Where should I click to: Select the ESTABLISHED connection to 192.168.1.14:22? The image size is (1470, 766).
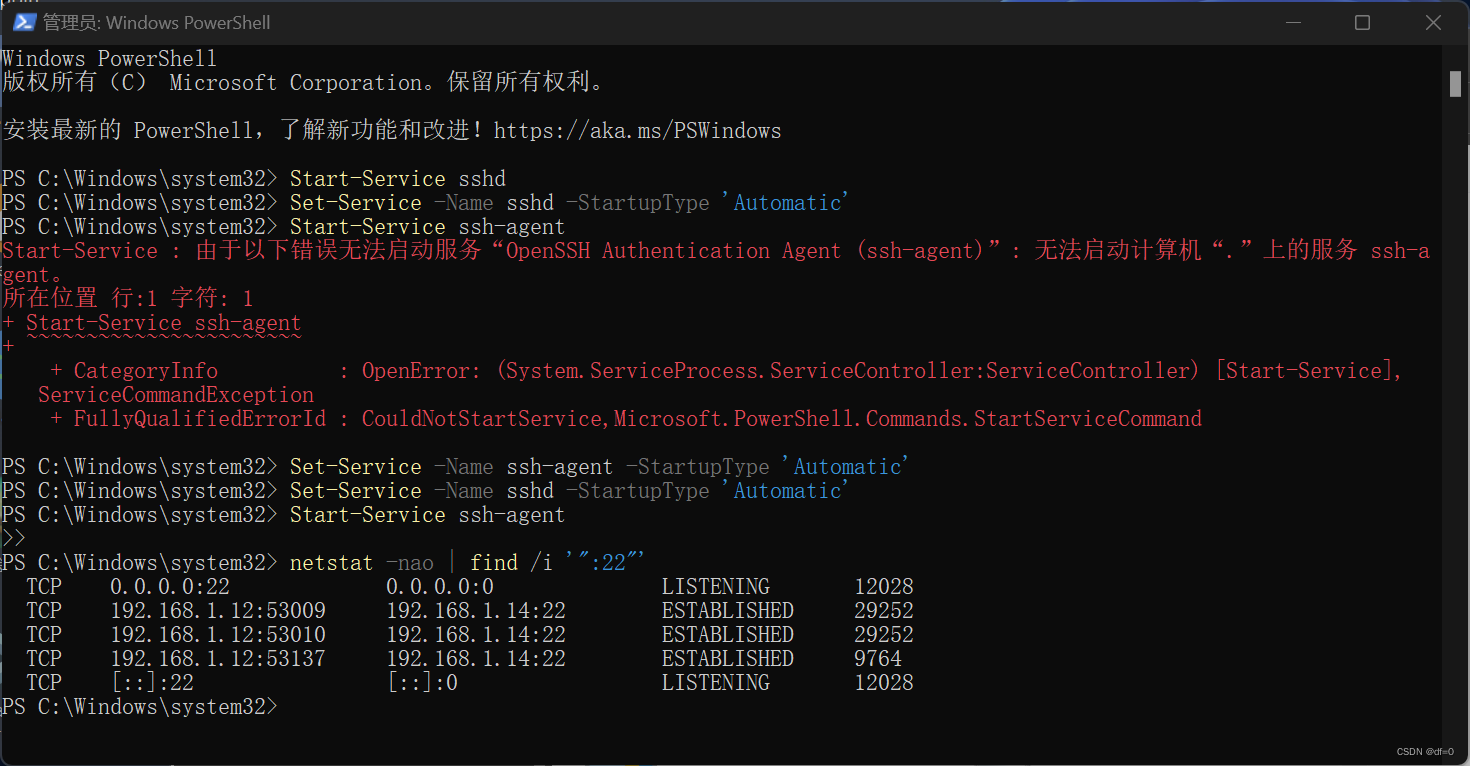coord(475,610)
